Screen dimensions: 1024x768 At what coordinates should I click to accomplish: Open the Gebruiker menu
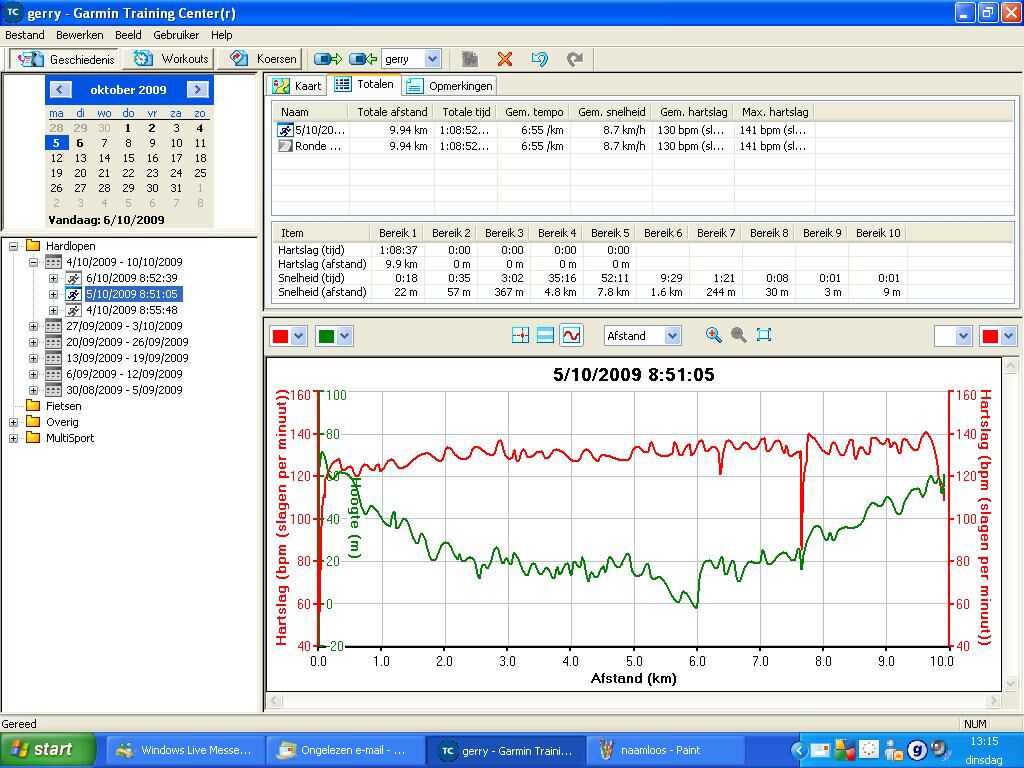click(x=176, y=35)
